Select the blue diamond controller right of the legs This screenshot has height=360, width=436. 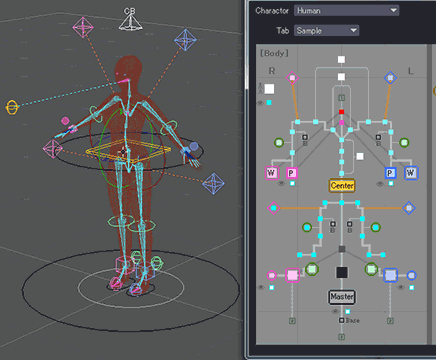pyautogui.click(x=213, y=183)
